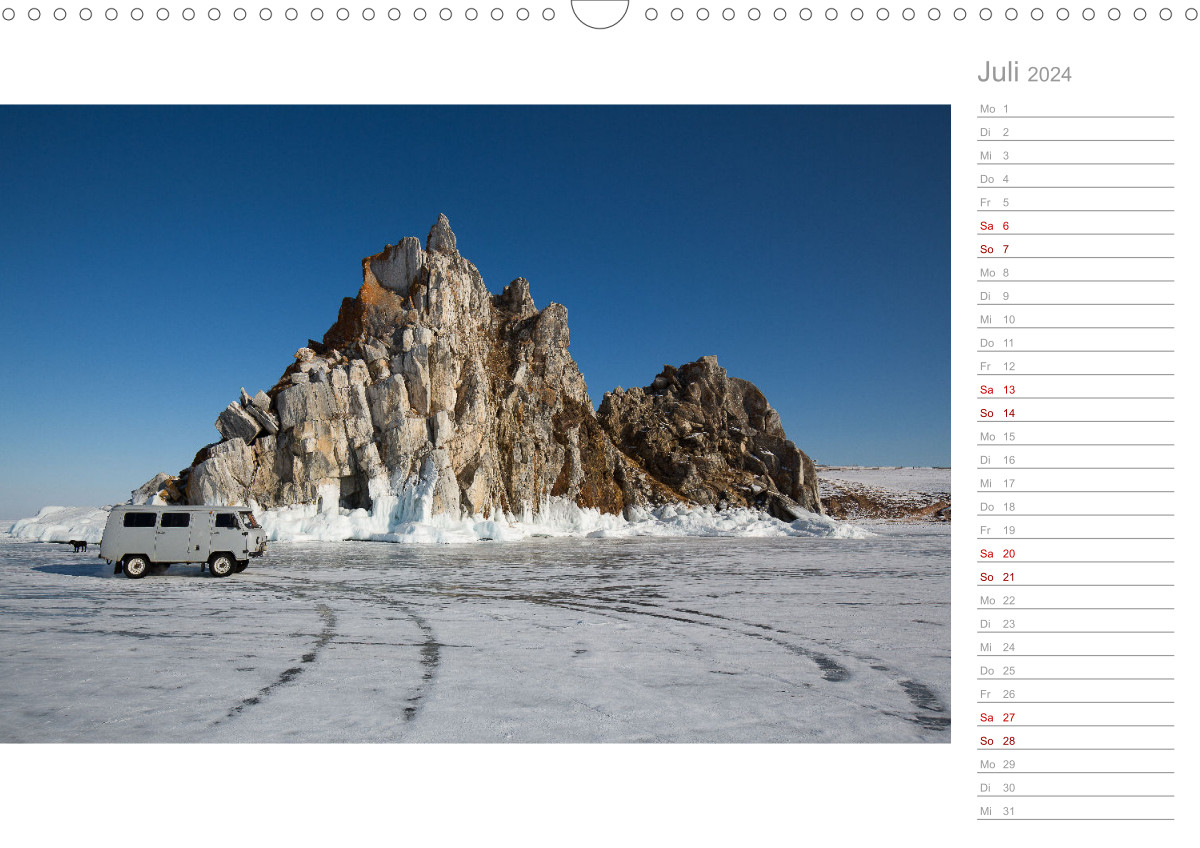
Task: Select the Mo 22 date row
Action: (x=1075, y=598)
